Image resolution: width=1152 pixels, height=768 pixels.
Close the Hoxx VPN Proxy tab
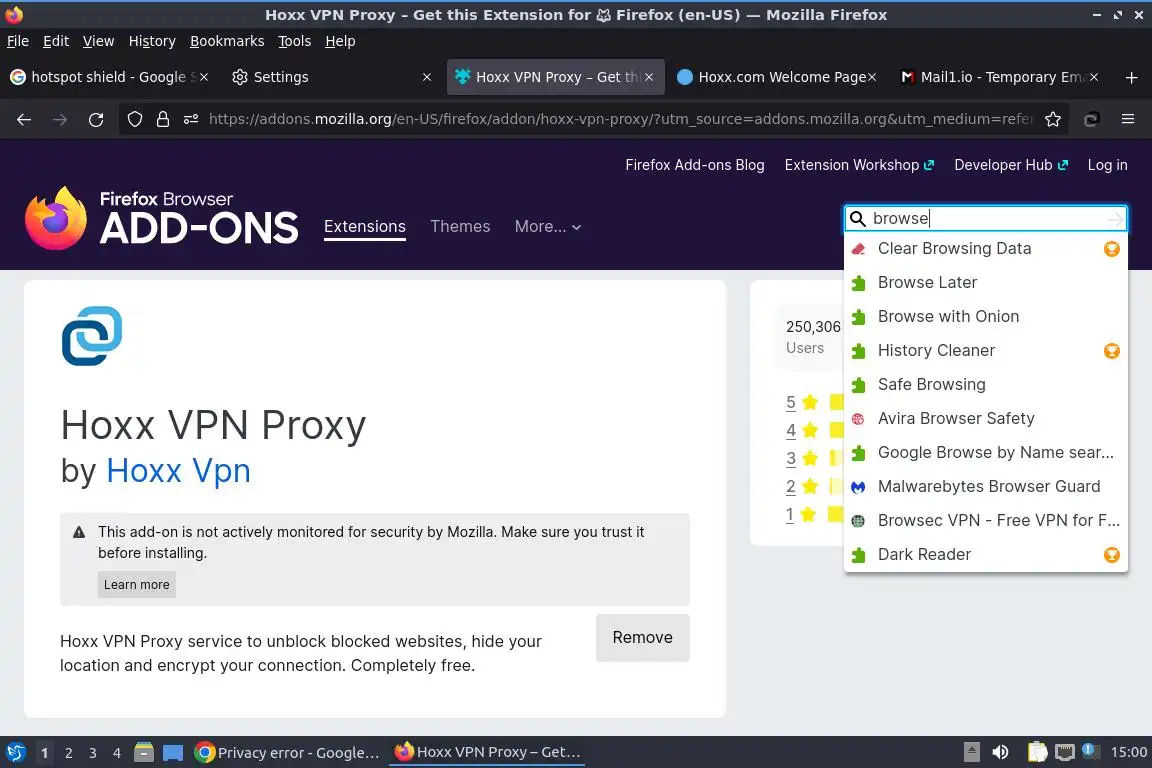[x=649, y=77]
